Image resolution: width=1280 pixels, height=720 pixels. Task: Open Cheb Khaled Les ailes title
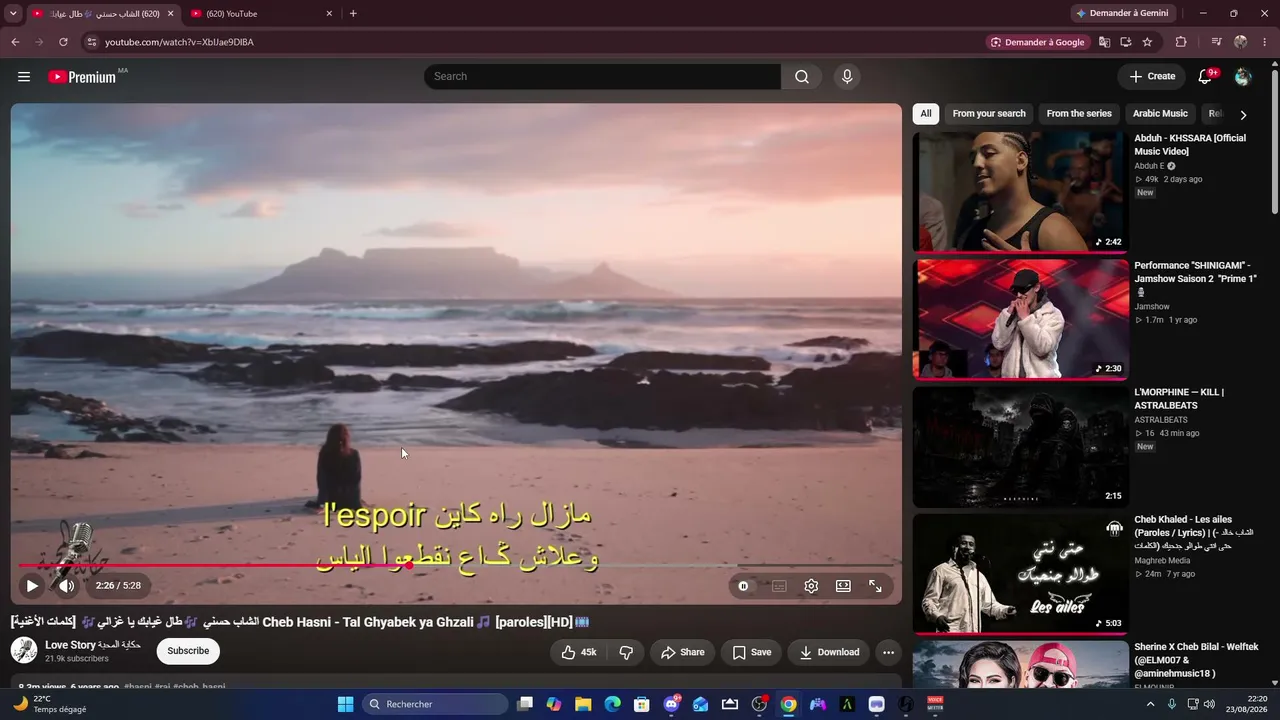point(1194,533)
